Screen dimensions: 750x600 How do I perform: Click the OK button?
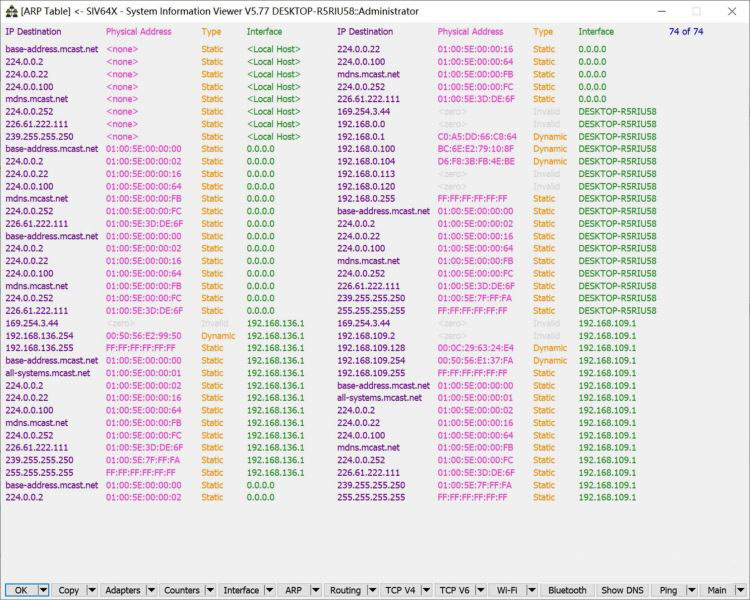(x=21, y=590)
